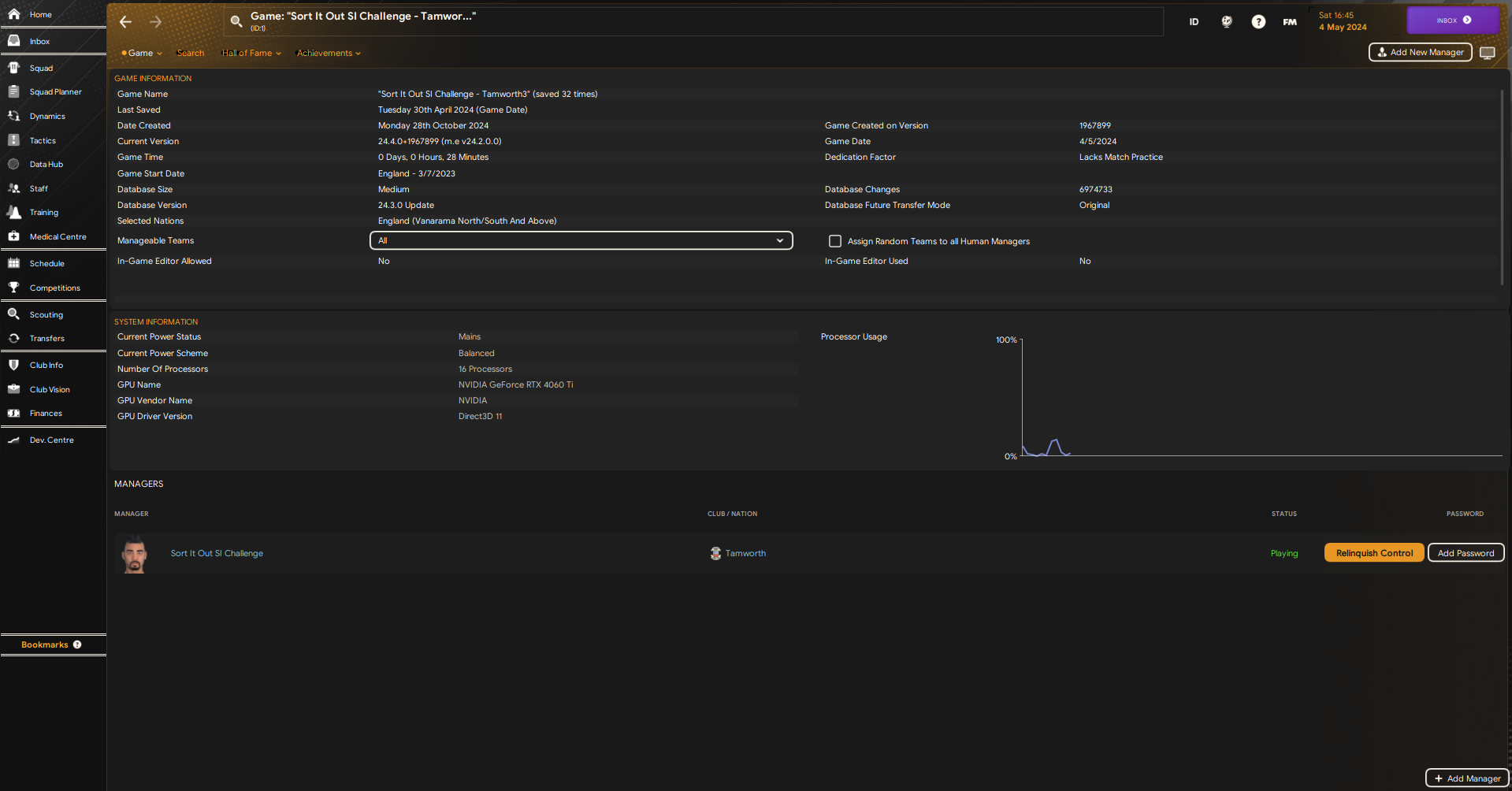1512x791 pixels.
Task: Click the Playing status text
Action: point(1284,553)
